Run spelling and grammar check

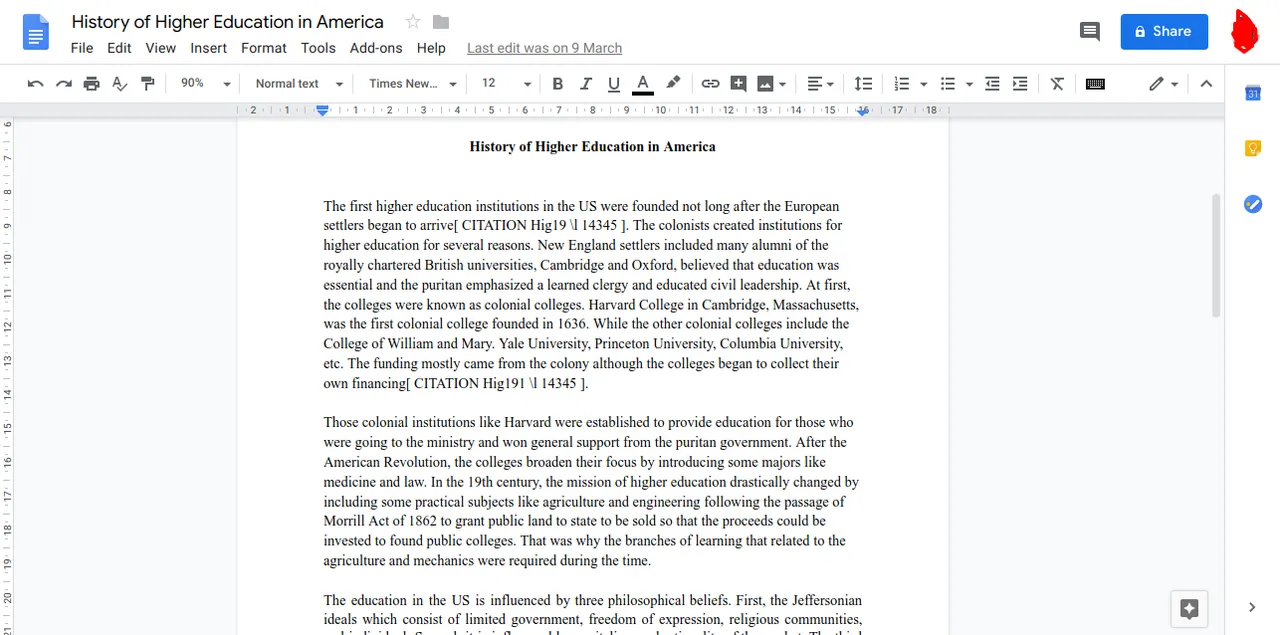pyautogui.click(x=120, y=84)
